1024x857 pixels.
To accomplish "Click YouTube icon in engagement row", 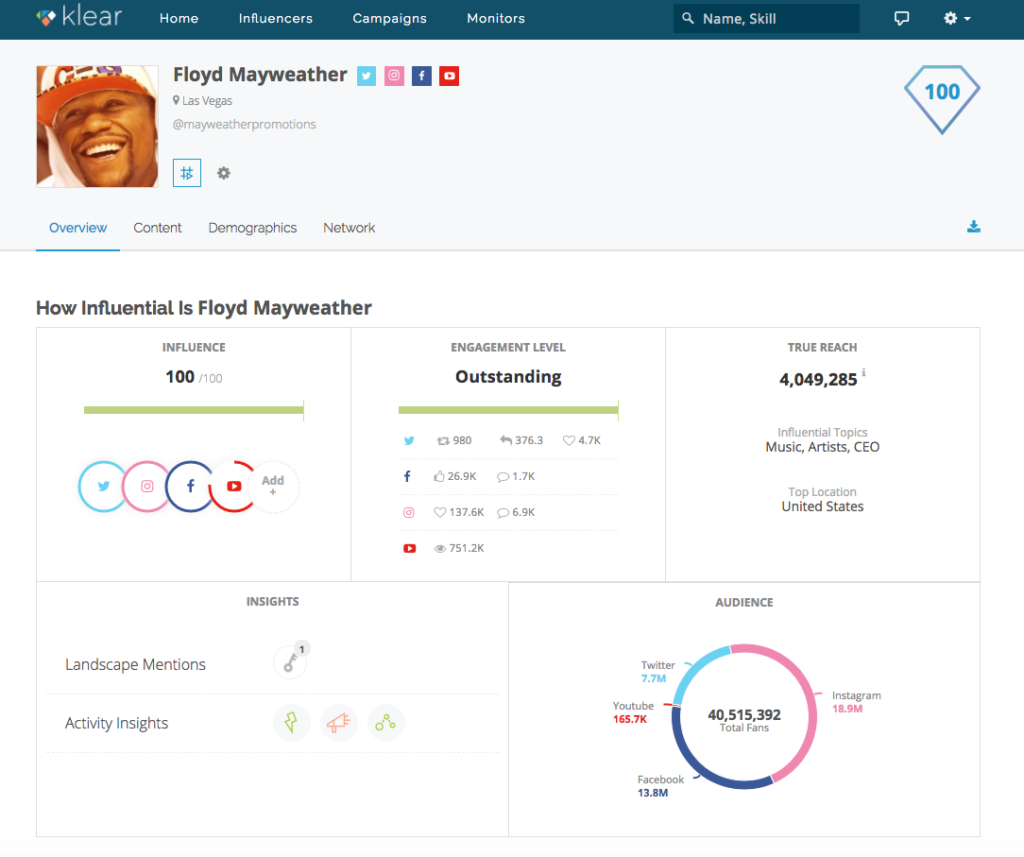I will [409, 549].
